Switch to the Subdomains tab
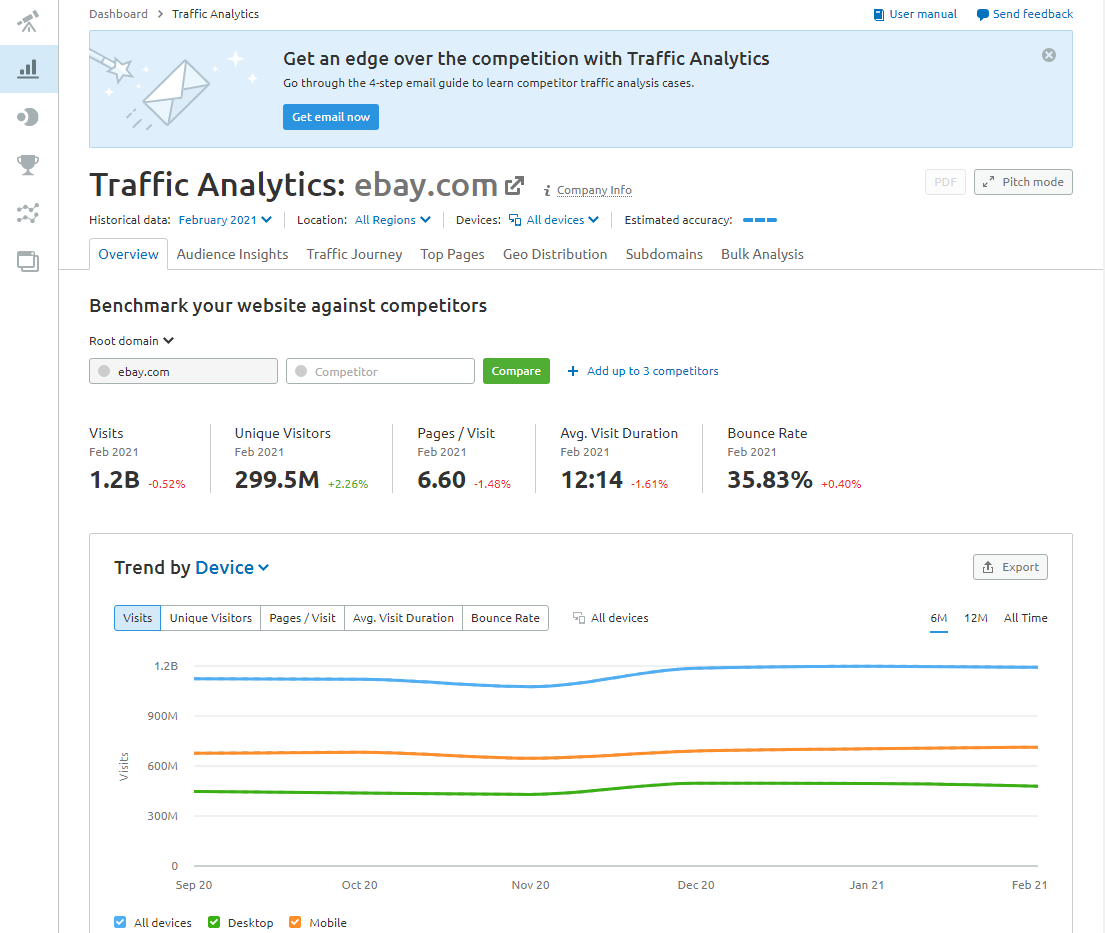The image size is (1105, 933). 664,254
